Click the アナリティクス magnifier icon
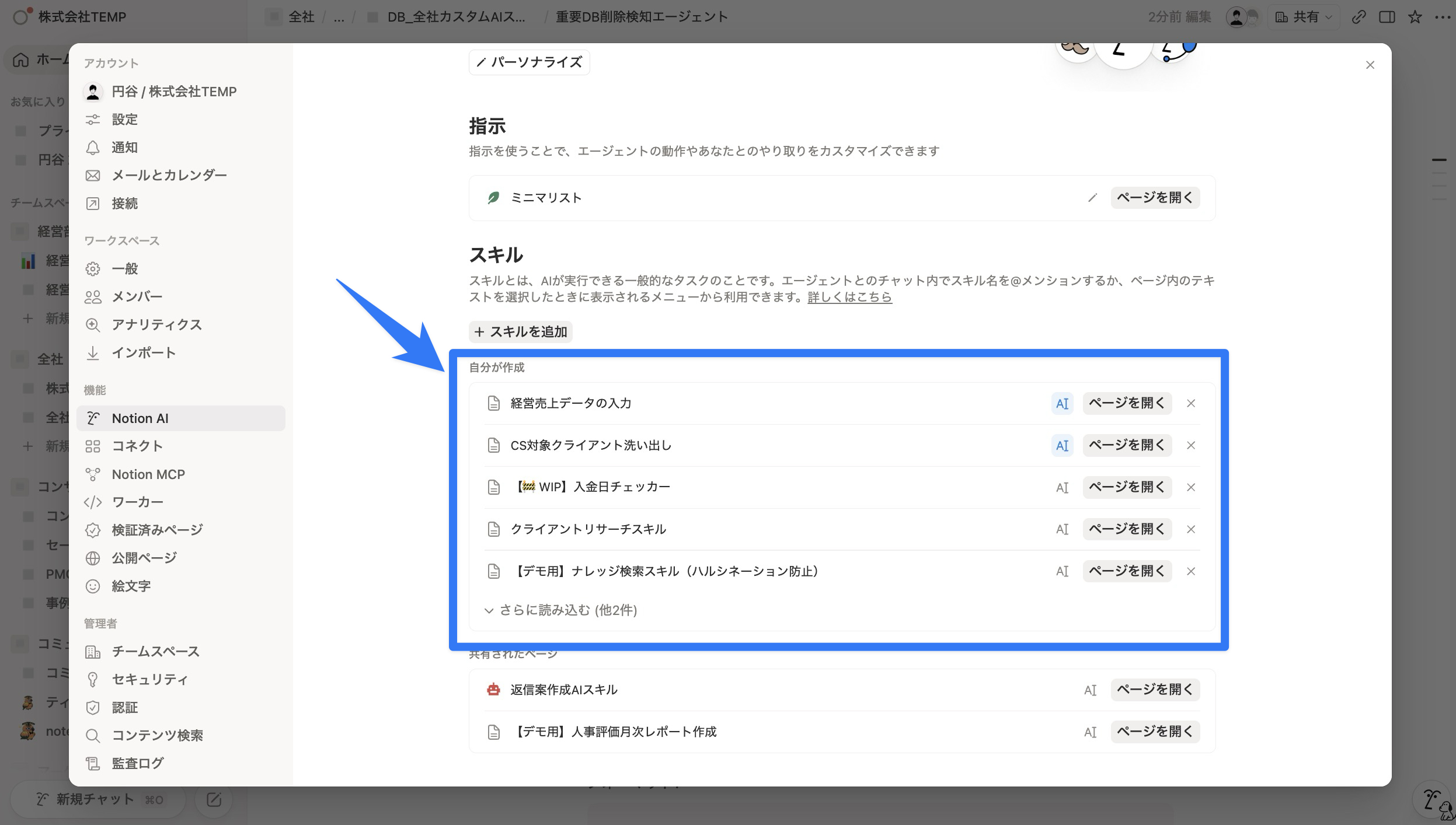 (93, 325)
